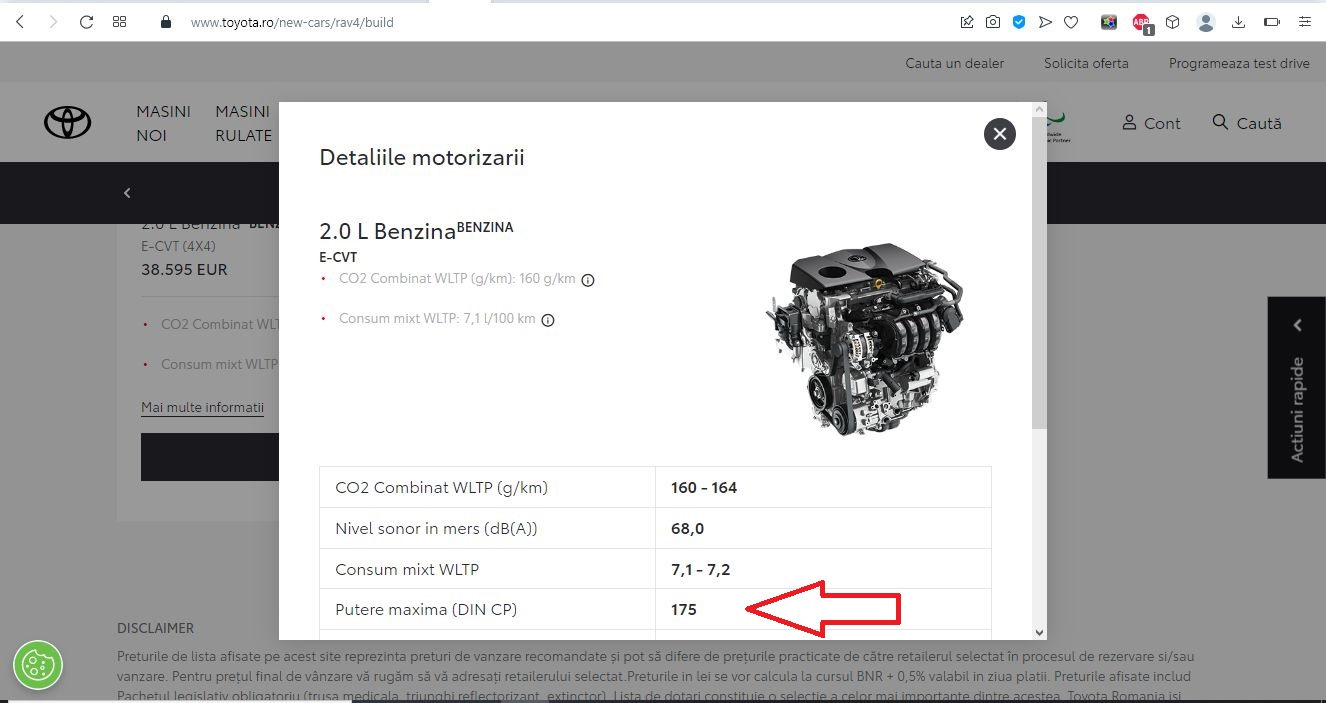
Task: Click the 7,1 - 7,2 value
Action: (701, 570)
